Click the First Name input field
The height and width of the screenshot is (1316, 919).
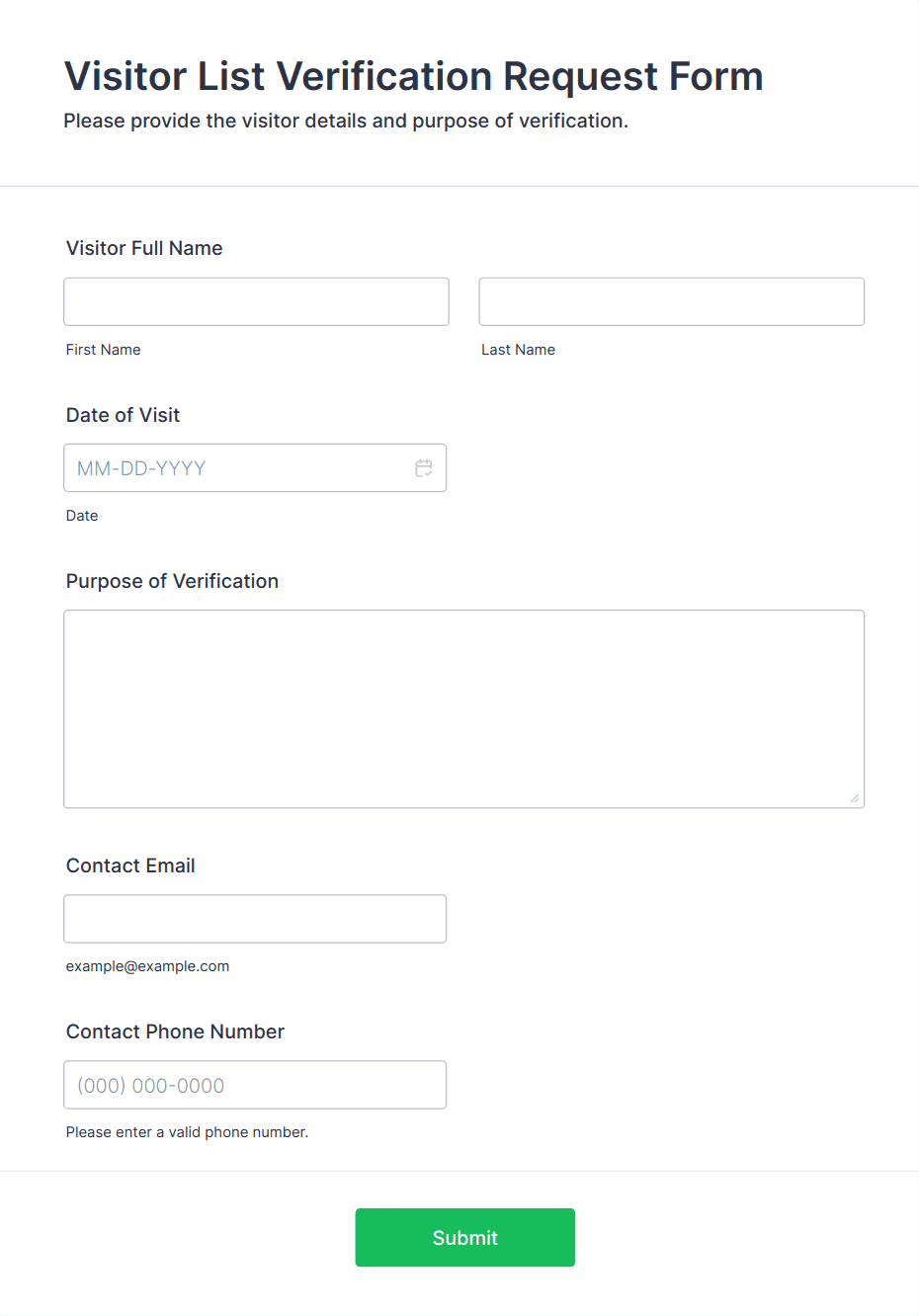pyautogui.click(x=256, y=301)
